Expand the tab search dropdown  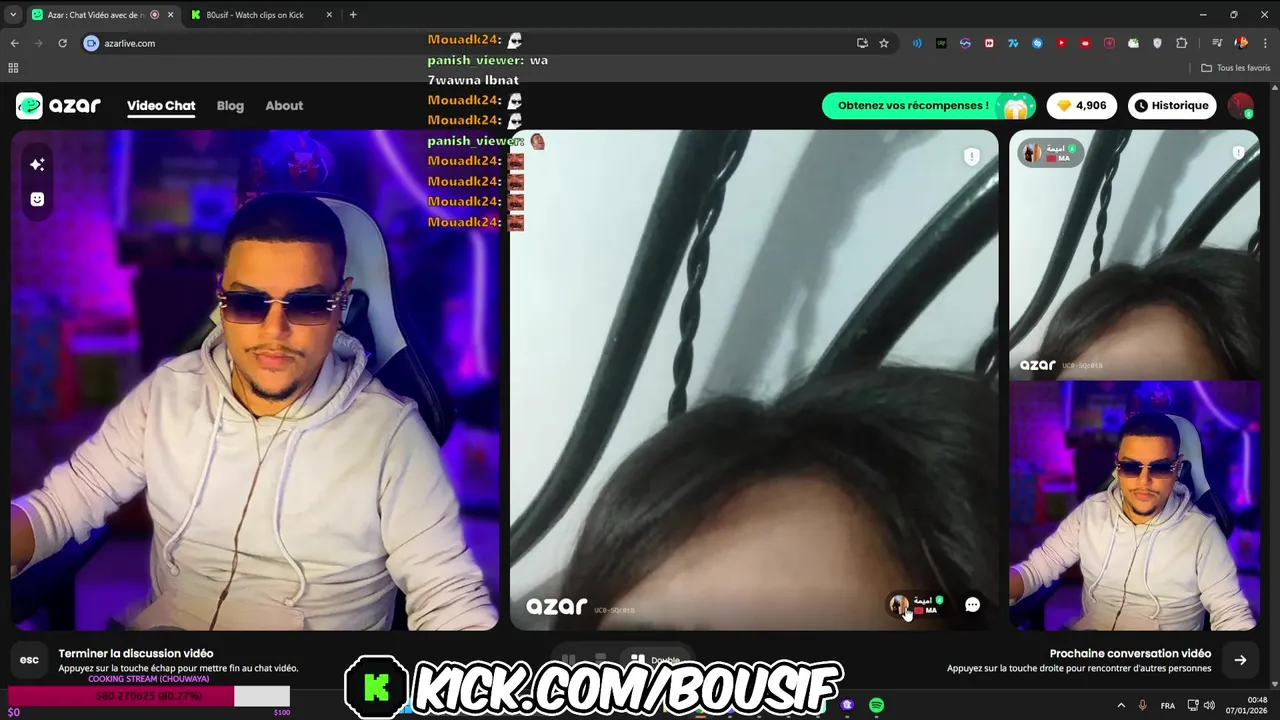(x=13, y=15)
